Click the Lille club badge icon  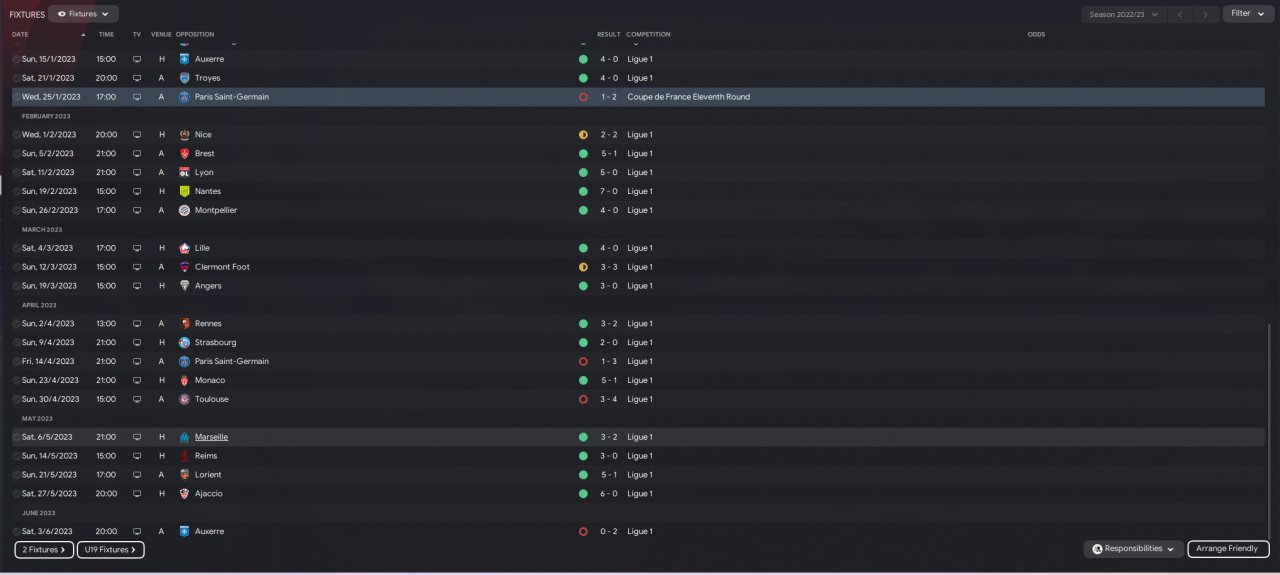coord(184,248)
